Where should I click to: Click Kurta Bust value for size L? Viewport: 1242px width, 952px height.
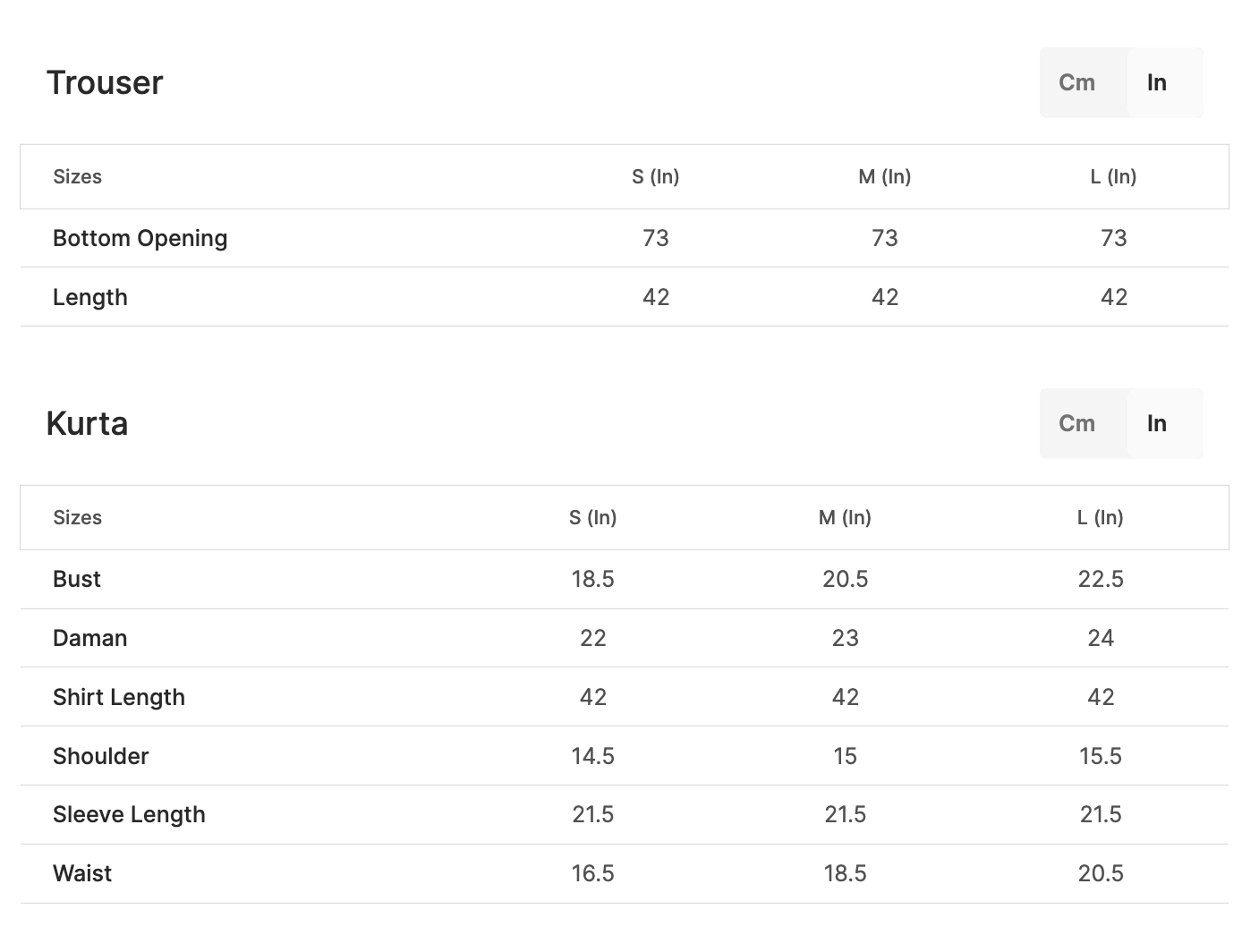(1101, 579)
